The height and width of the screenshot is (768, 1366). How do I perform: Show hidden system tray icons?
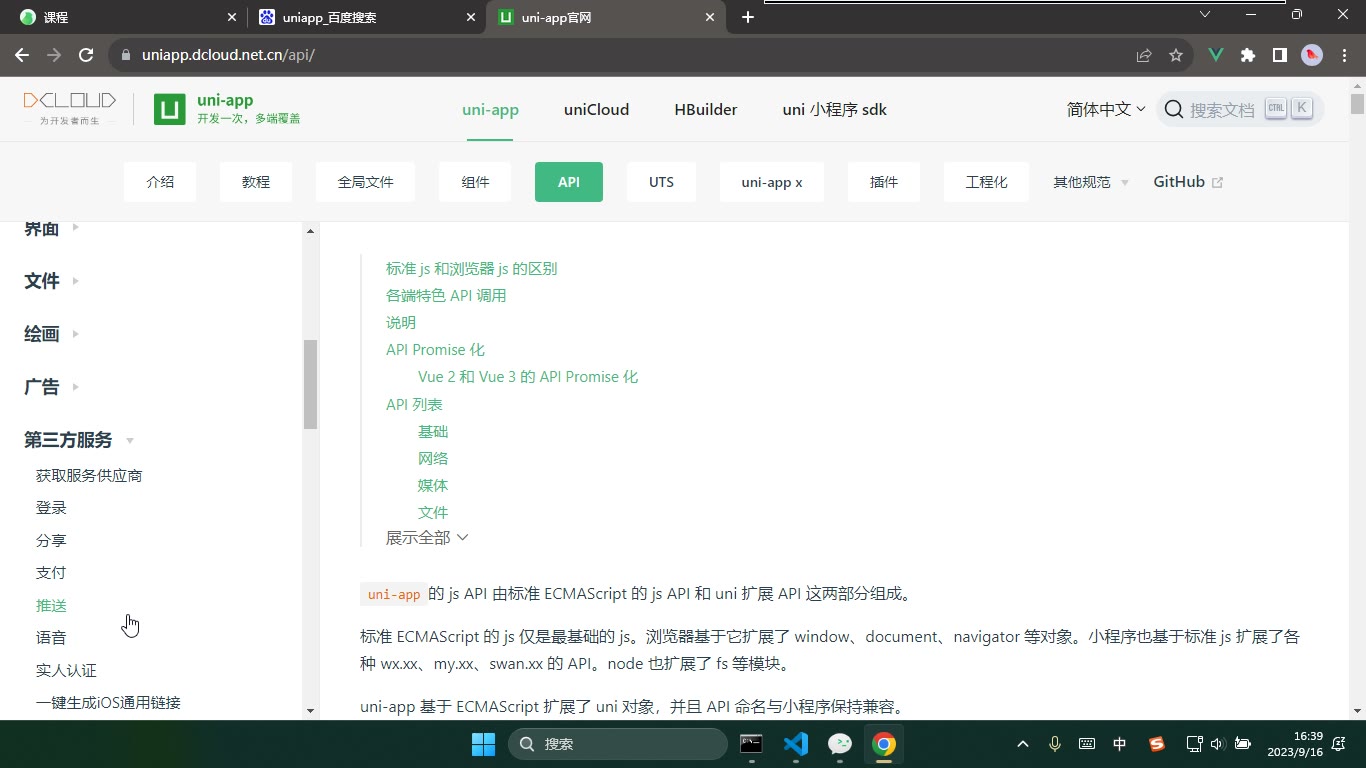click(x=1022, y=744)
